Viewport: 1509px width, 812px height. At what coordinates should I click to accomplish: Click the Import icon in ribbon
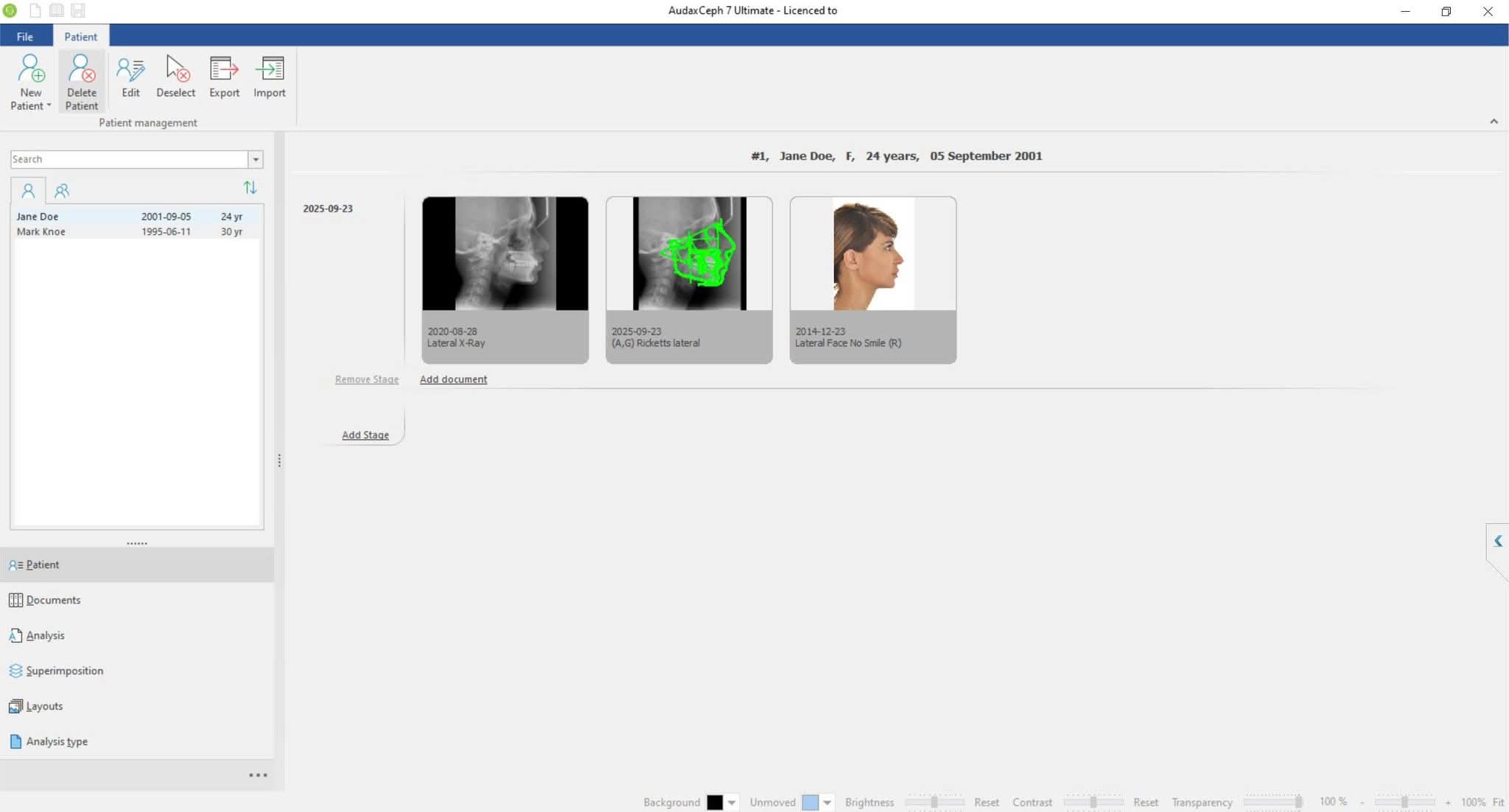(269, 69)
